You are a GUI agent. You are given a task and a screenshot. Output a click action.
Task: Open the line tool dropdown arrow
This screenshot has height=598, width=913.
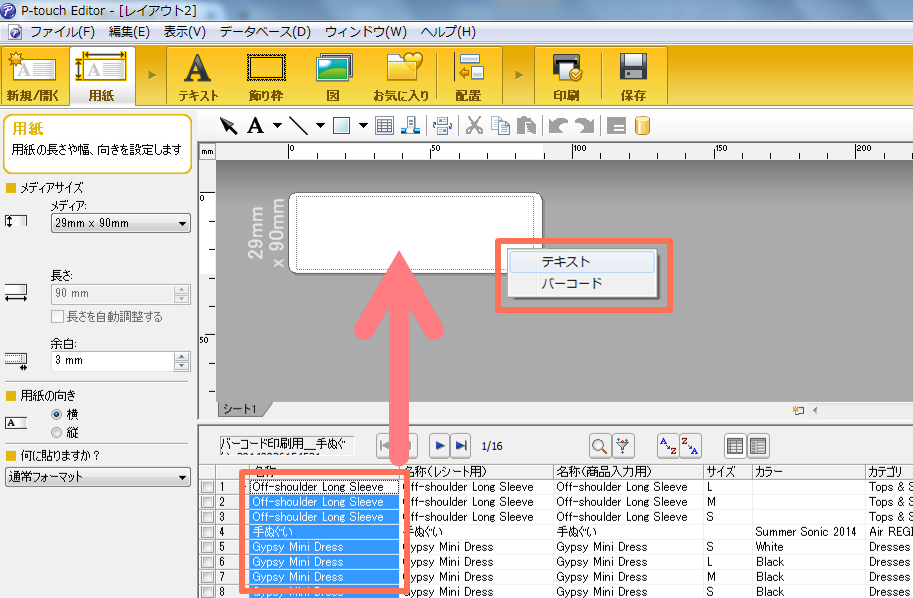pos(320,126)
